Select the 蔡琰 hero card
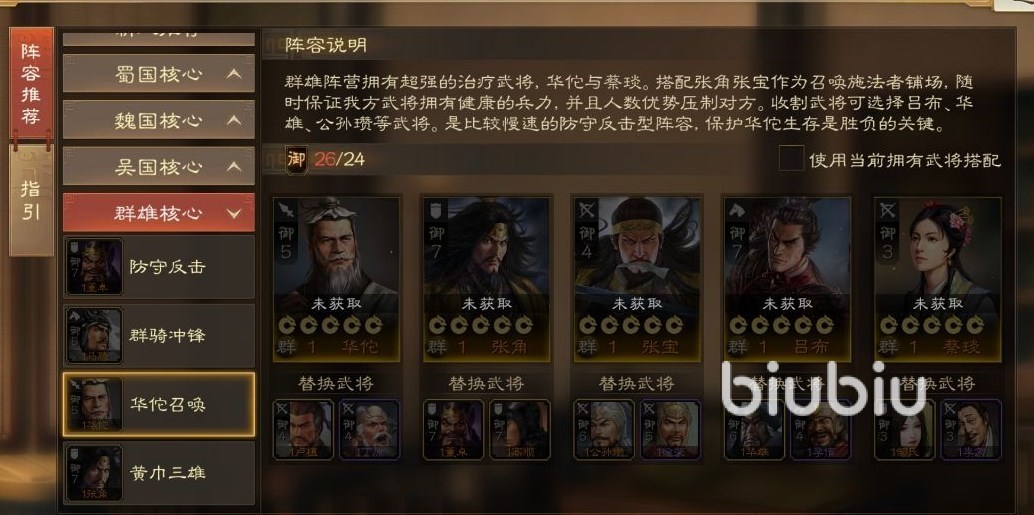 [x=938, y=279]
